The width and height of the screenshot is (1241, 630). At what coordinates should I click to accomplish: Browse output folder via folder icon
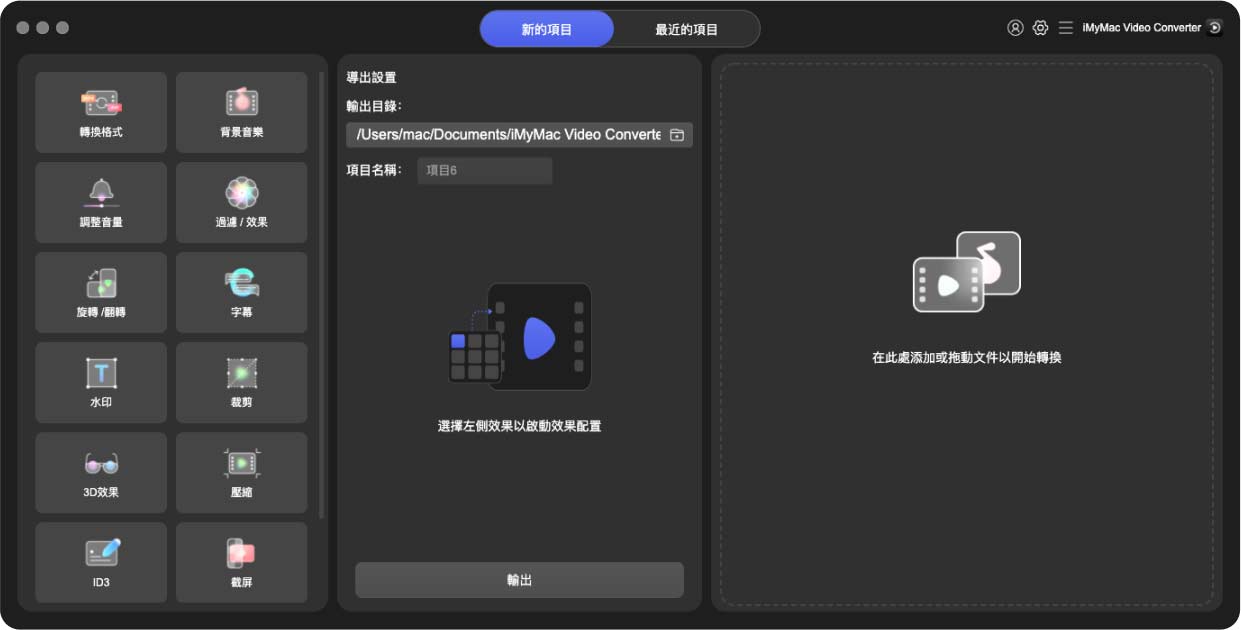[x=677, y=135]
